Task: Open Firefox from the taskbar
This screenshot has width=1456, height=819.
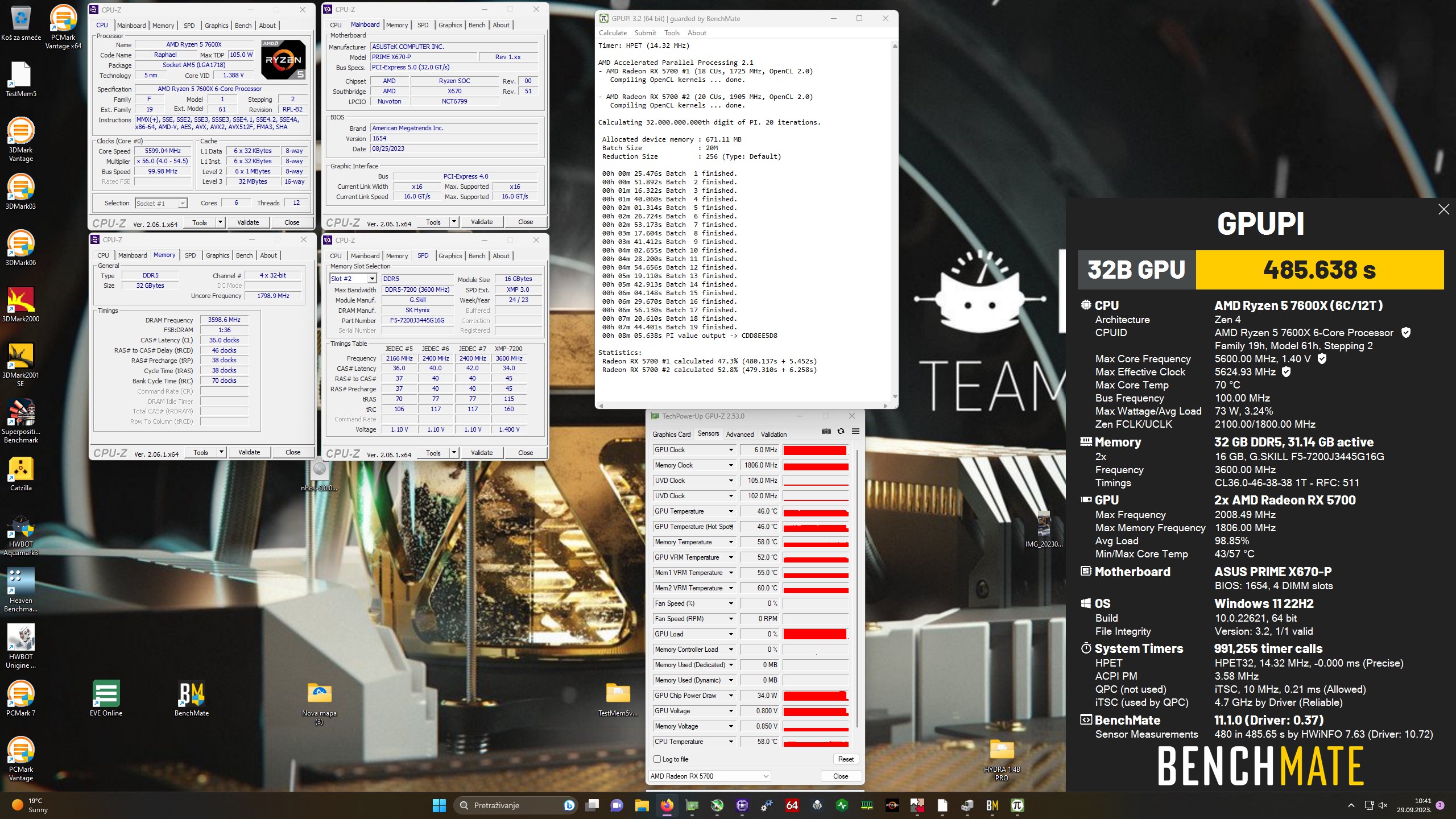Action: (x=667, y=805)
